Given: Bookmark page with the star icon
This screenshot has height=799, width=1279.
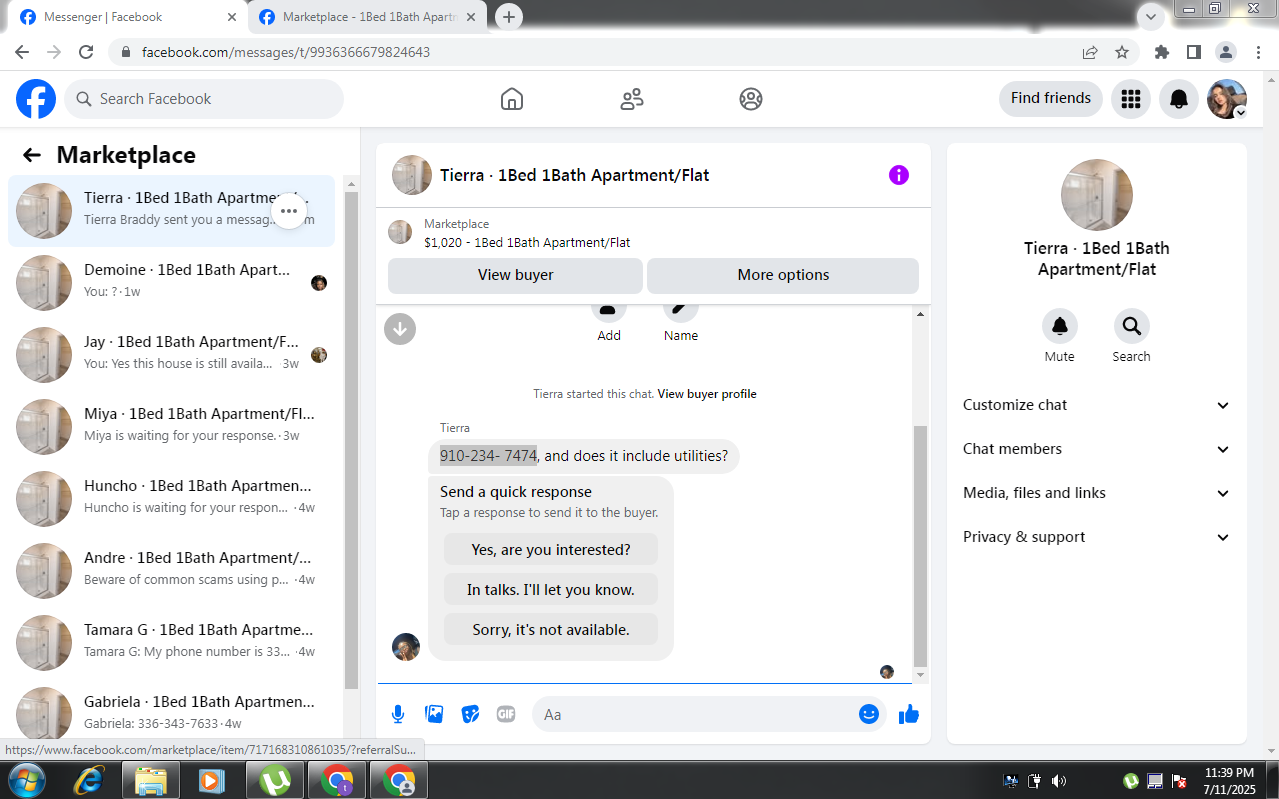Looking at the screenshot, I should (1122, 52).
